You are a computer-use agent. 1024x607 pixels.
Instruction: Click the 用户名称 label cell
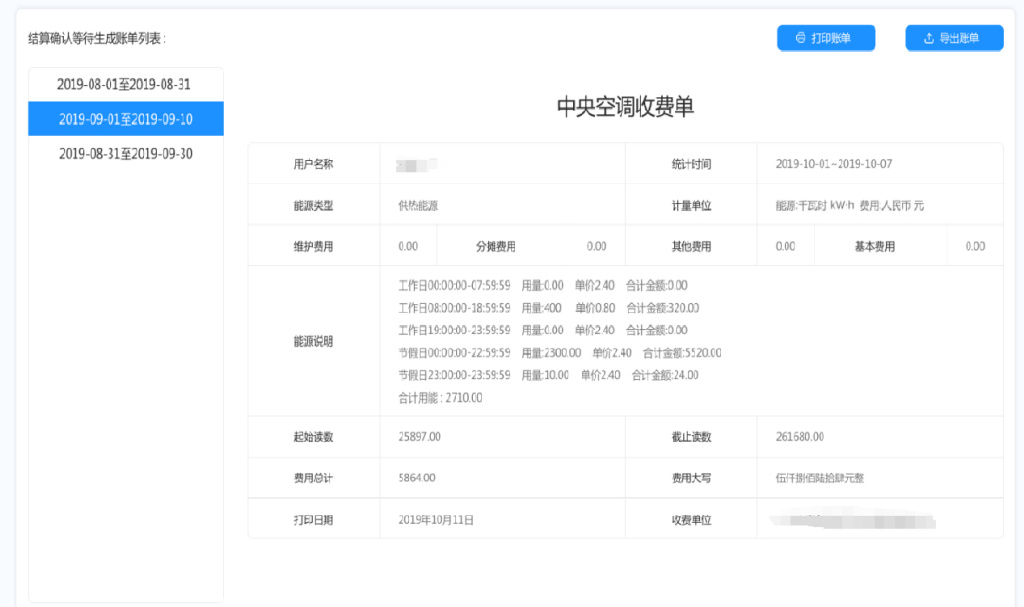coord(313,164)
